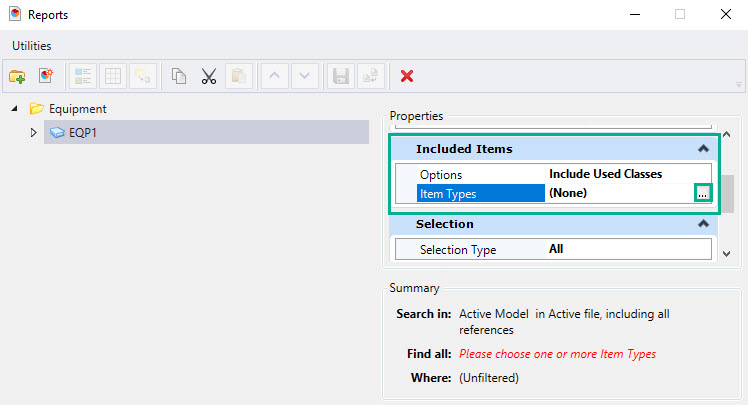
Task: Click the Paste clipboard icon
Action: point(239,76)
